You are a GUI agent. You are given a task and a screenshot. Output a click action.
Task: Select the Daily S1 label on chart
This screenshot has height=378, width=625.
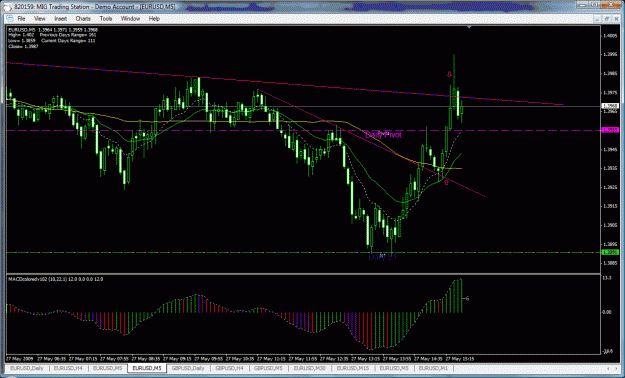point(382,258)
